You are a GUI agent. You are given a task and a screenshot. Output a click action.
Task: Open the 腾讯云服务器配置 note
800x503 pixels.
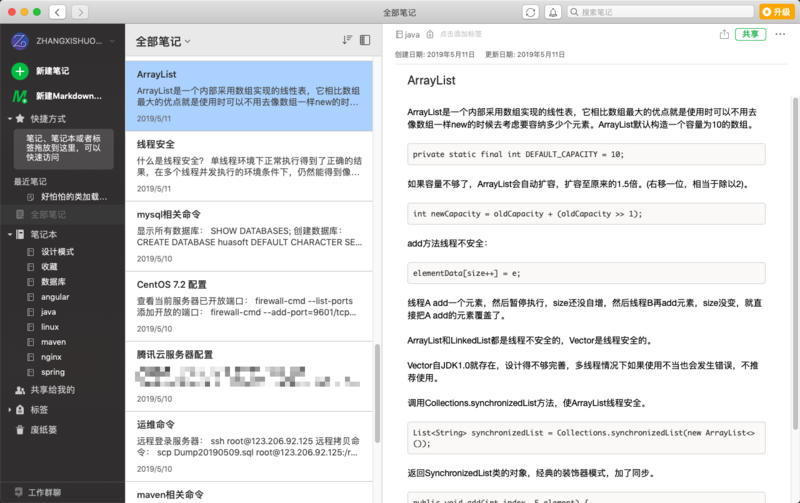click(x=249, y=376)
